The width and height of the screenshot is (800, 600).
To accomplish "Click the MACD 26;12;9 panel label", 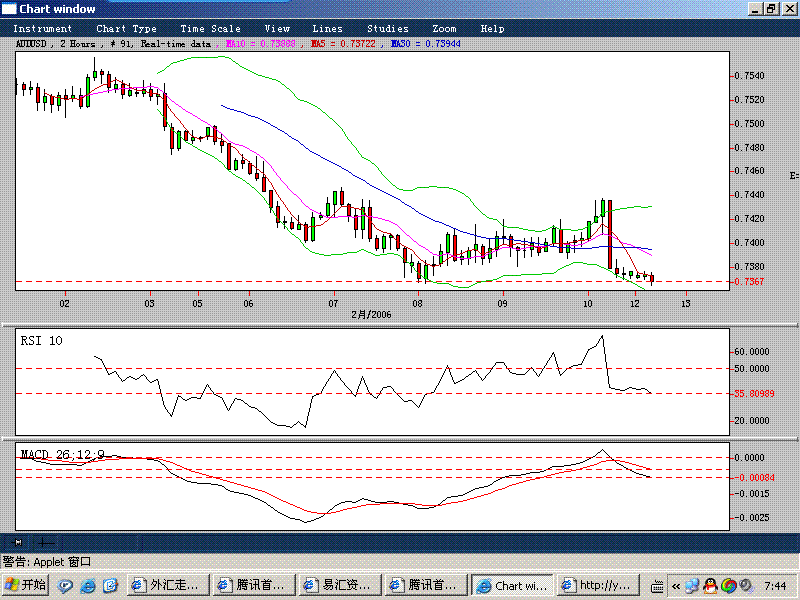I will (x=62, y=454).
